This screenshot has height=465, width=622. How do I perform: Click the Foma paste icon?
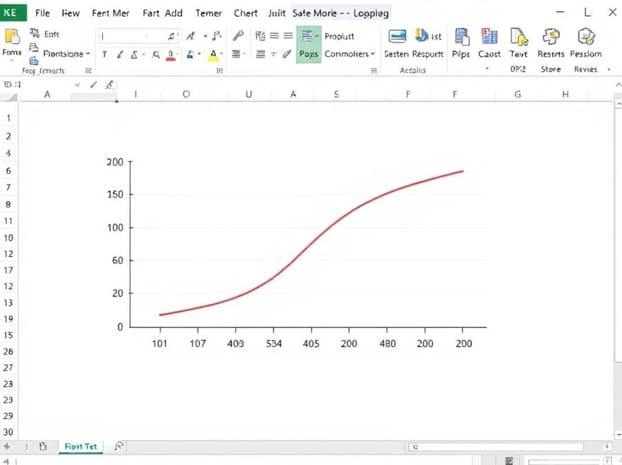(12, 37)
